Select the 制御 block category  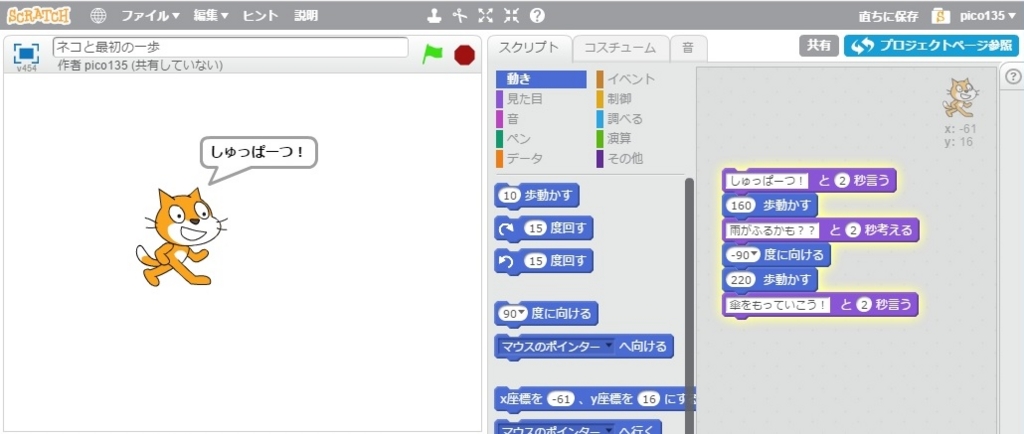(x=641, y=99)
